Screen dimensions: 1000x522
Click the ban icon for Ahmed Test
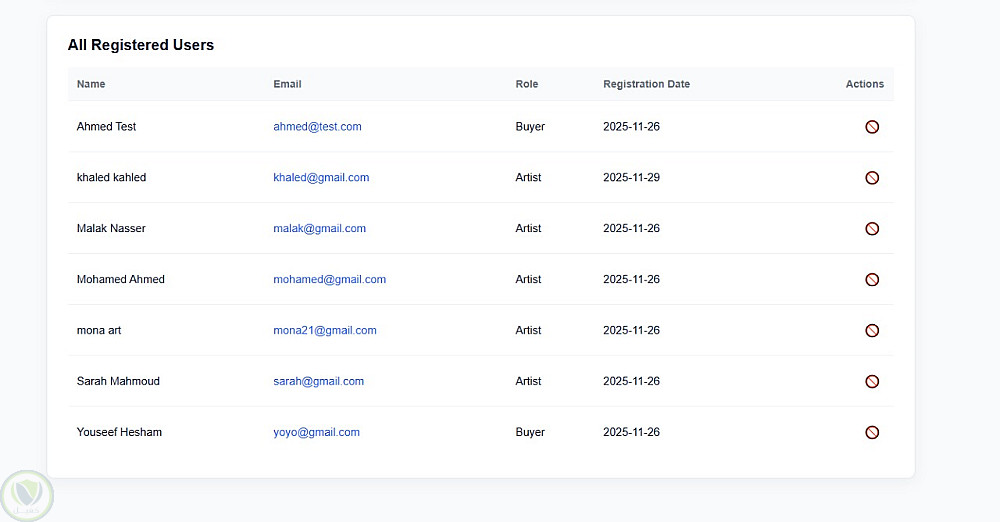[x=872, y=127]
